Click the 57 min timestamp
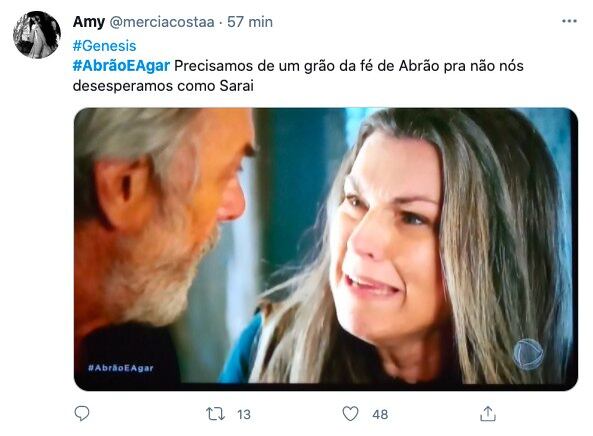This screenshot has height=436, width=593. coord(250,22)
